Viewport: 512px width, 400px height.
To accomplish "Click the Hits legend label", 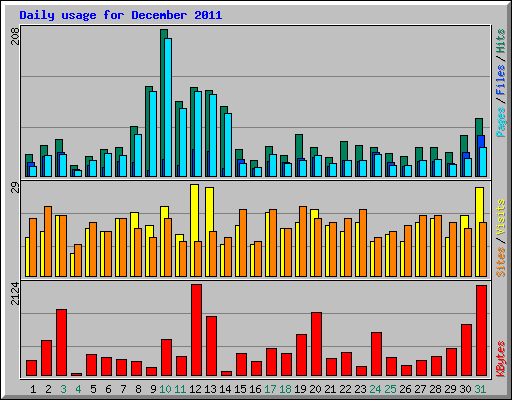I will [501, 41].
